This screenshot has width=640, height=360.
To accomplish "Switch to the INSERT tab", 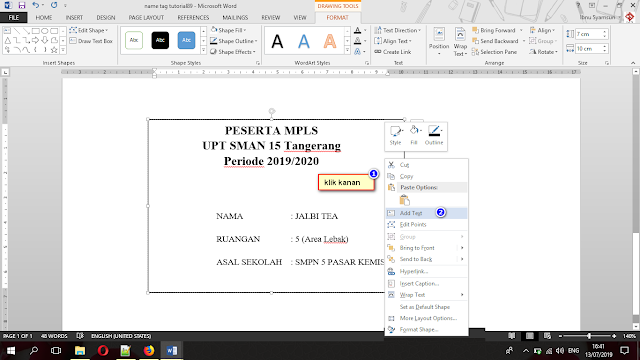I will 74,18.
